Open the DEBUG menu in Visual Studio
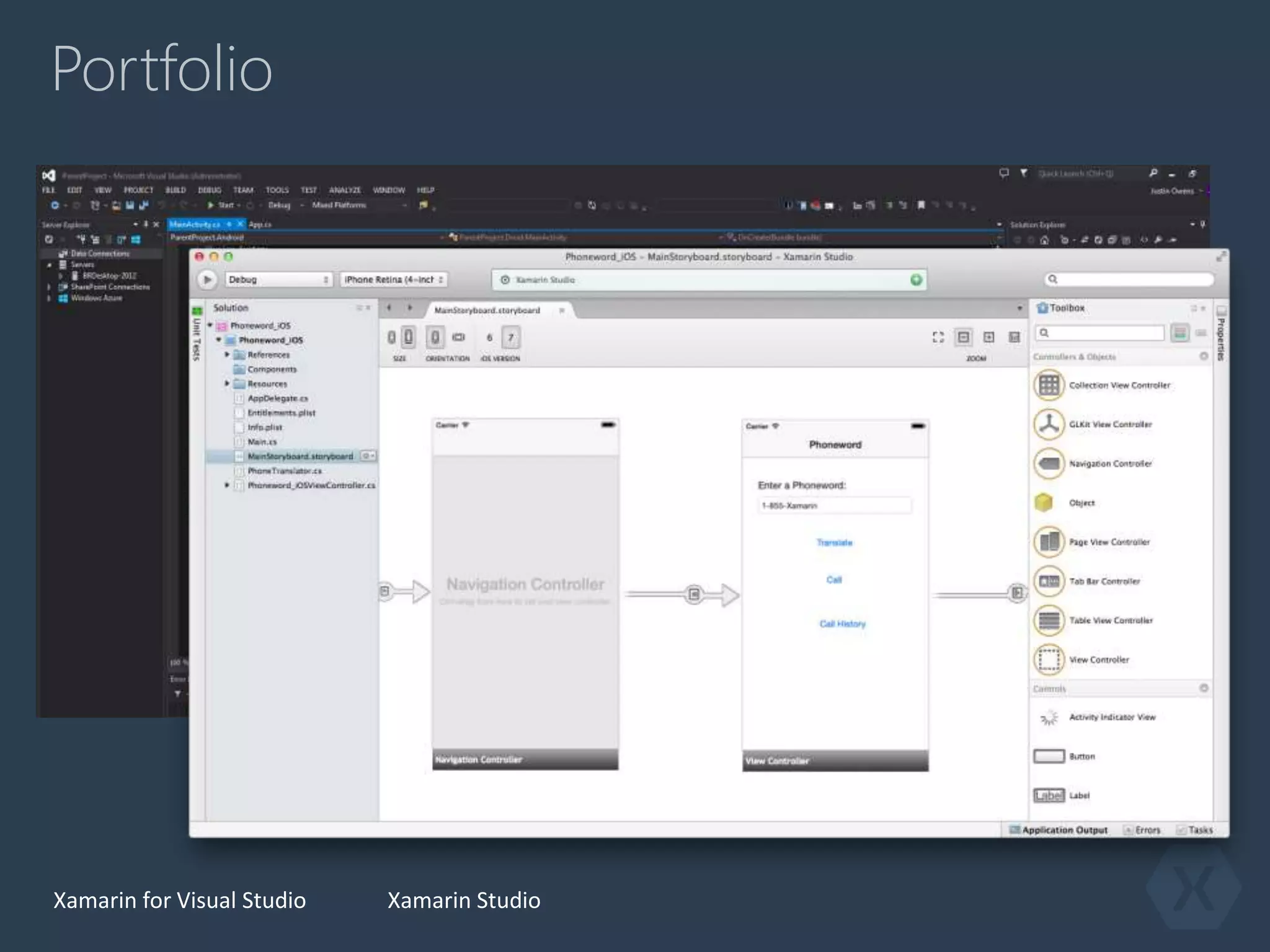Image resolution: width=1270 pixels, height=952 pixels. point(210,190)
